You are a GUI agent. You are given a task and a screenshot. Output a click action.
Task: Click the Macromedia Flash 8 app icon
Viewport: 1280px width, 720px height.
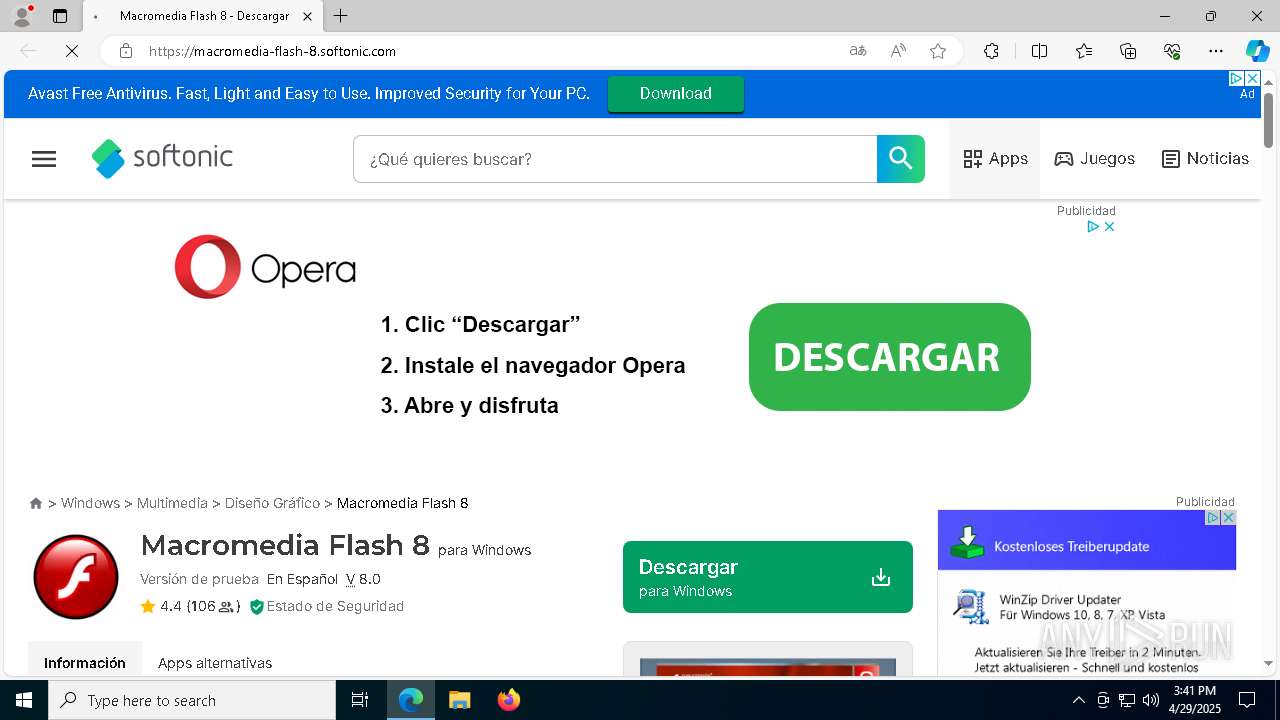point(76,577)
